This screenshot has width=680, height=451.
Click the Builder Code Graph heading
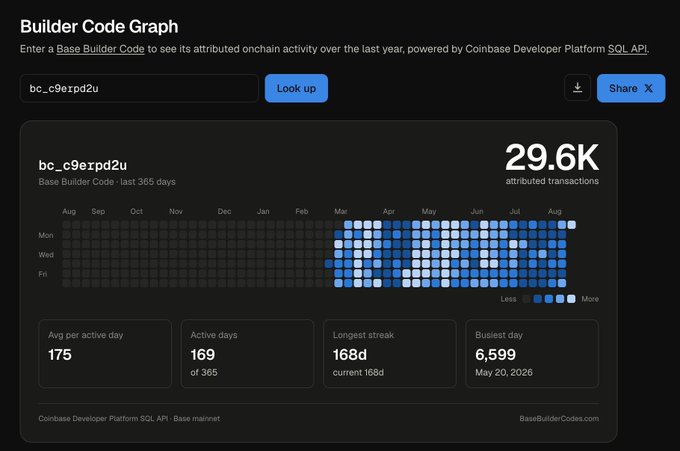click(x=99, y=26)
